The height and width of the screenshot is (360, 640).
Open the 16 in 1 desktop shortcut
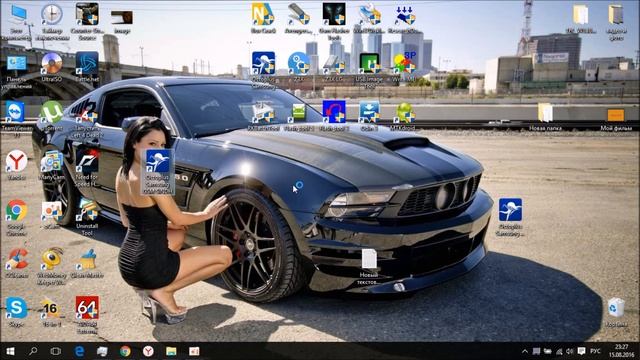(x=51, y=308)
